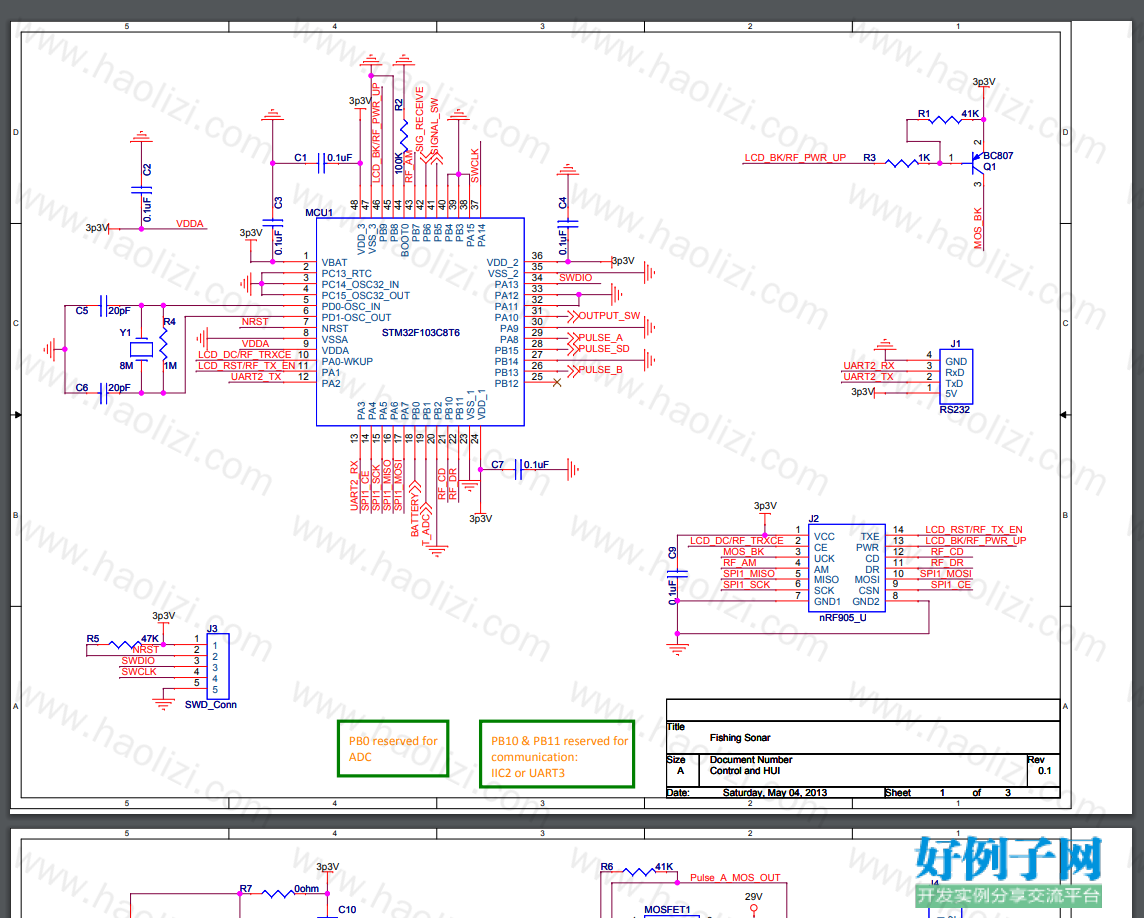Click the date Saturday, May 04, 2013
The width and height of the screenshot is (1144, 918).
click(775, 792)
